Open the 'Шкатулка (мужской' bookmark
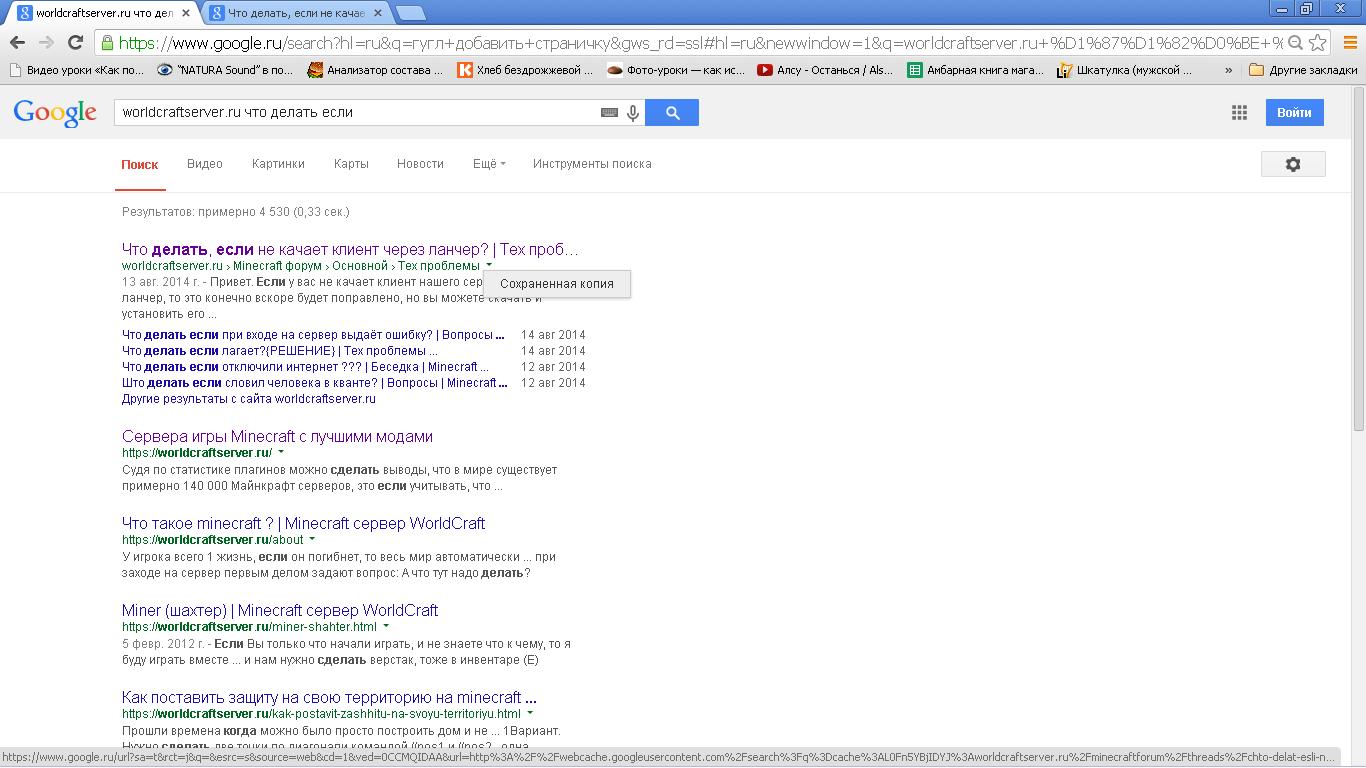The width and height of the screenshot is (1366, 768). coord(1126,70)
